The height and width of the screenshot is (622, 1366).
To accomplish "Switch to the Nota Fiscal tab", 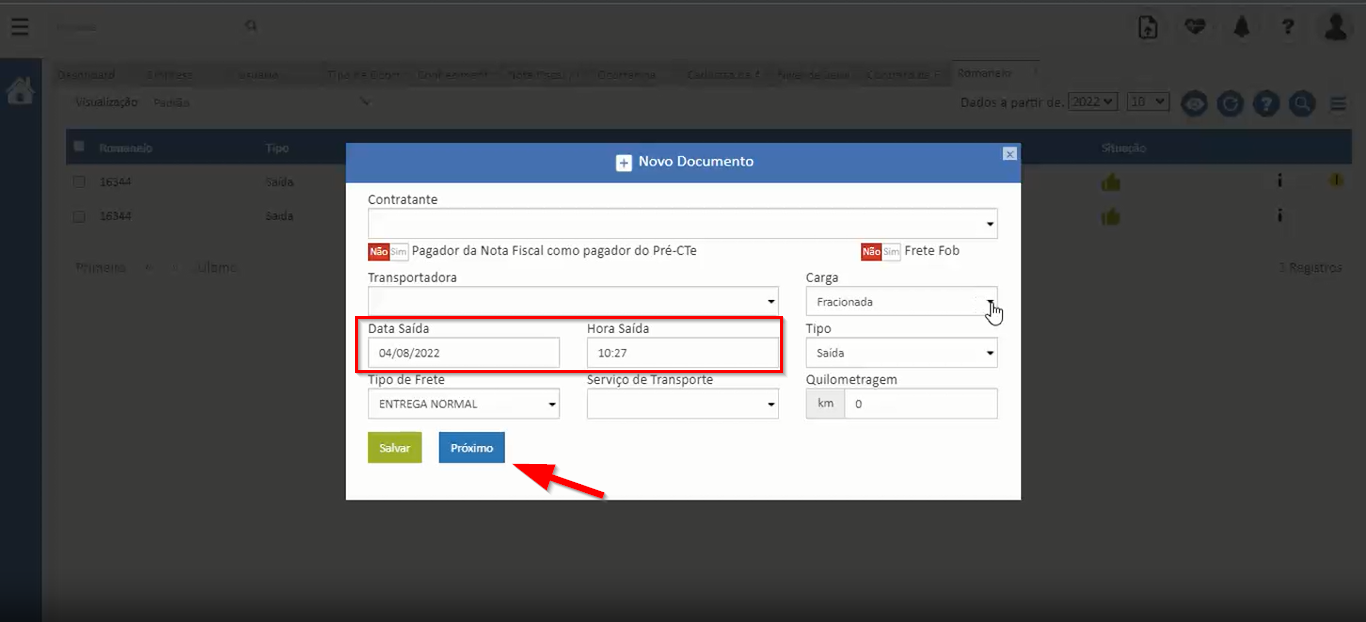I will (543, 75).
